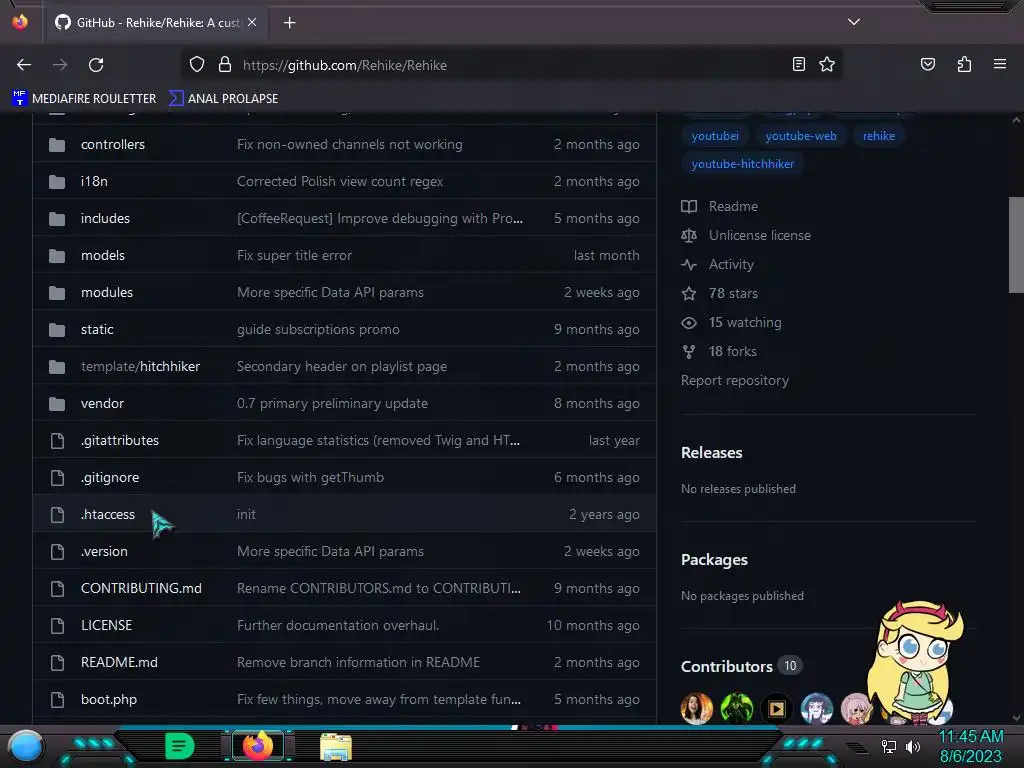Open the .htaccess file

point(108,515)
